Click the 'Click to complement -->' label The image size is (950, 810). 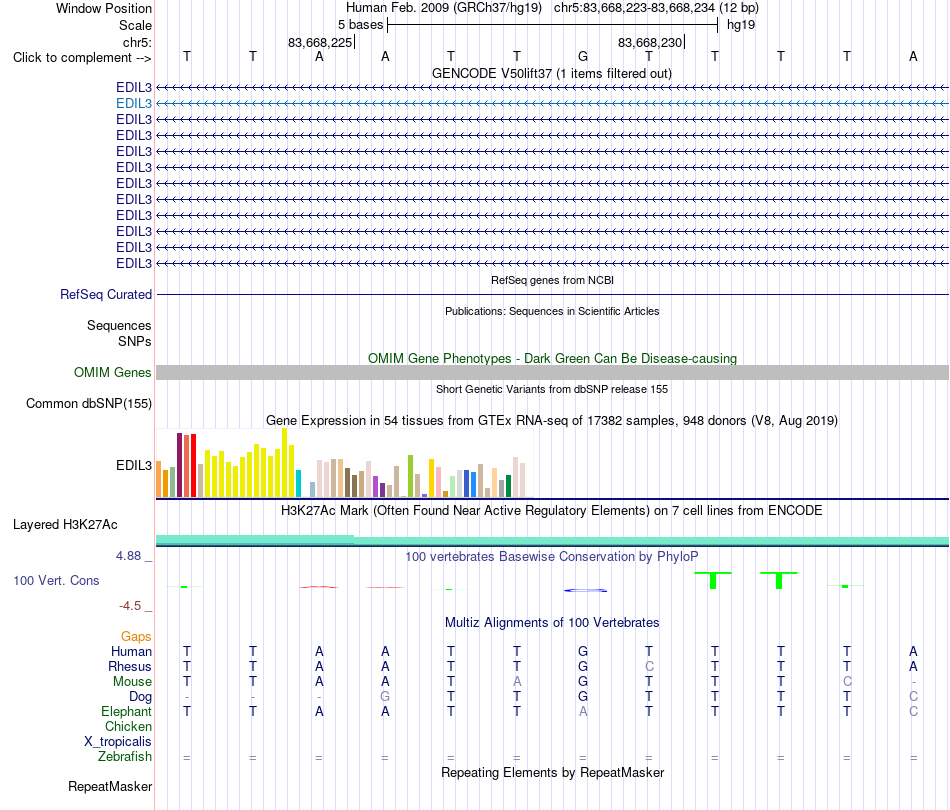coord(82,58)
